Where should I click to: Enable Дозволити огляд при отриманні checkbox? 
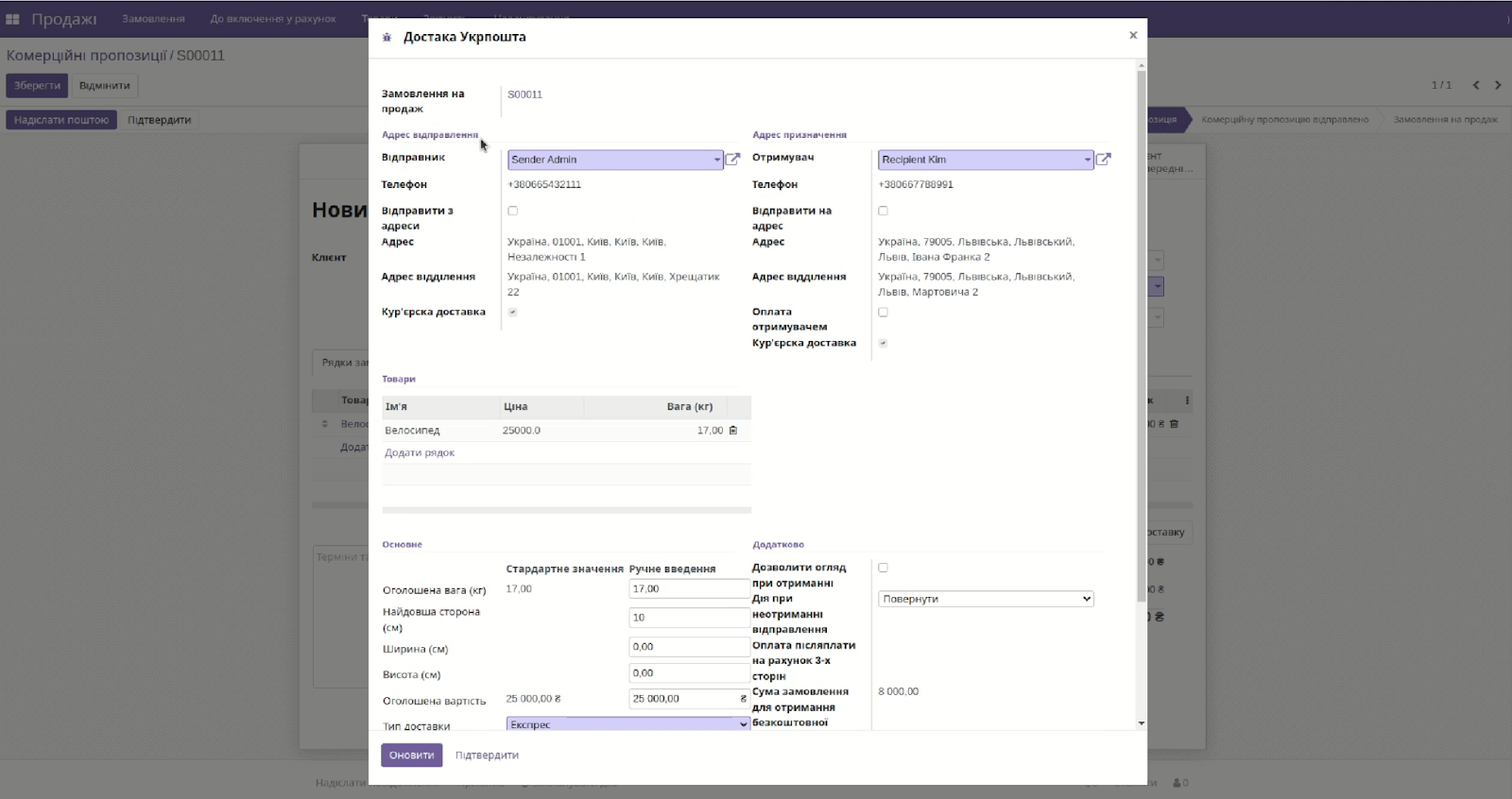[x=884, y=569]
